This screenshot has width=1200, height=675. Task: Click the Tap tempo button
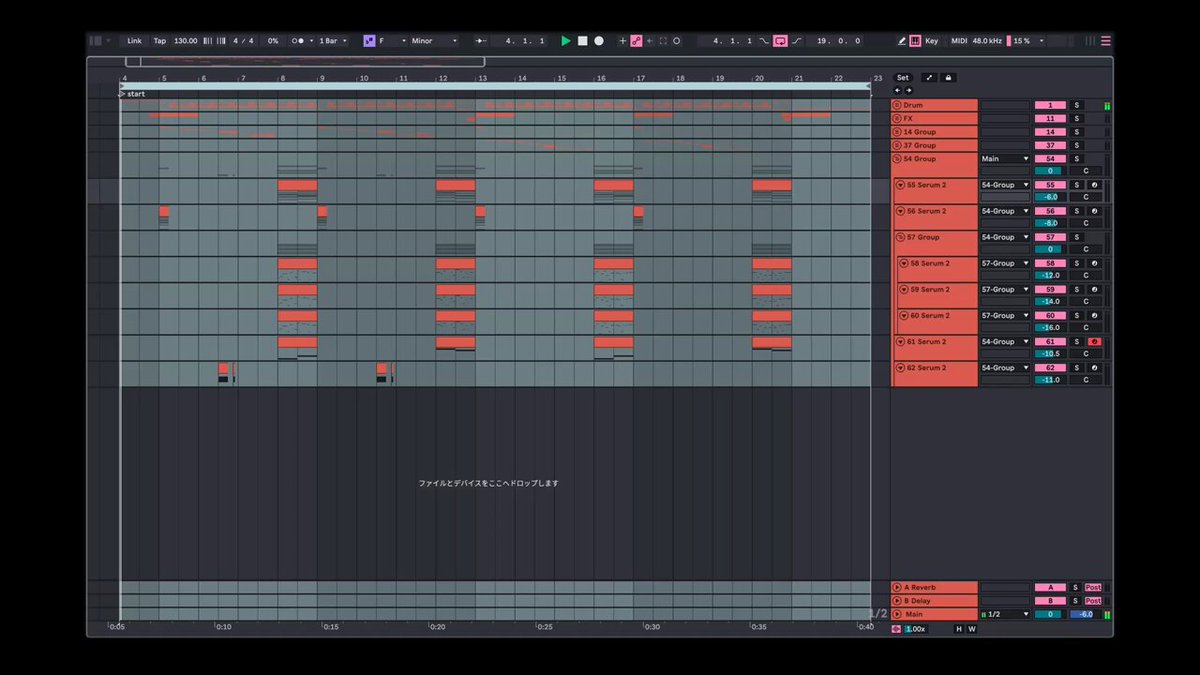(160, 41)
